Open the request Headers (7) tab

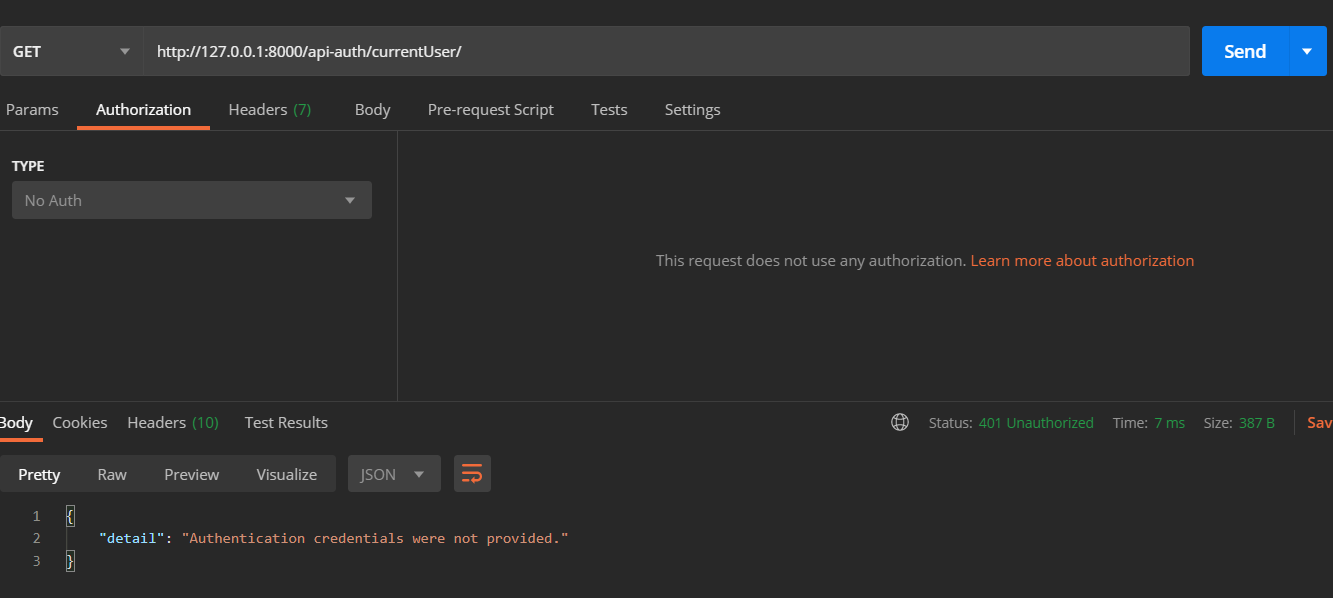[269, 110]
